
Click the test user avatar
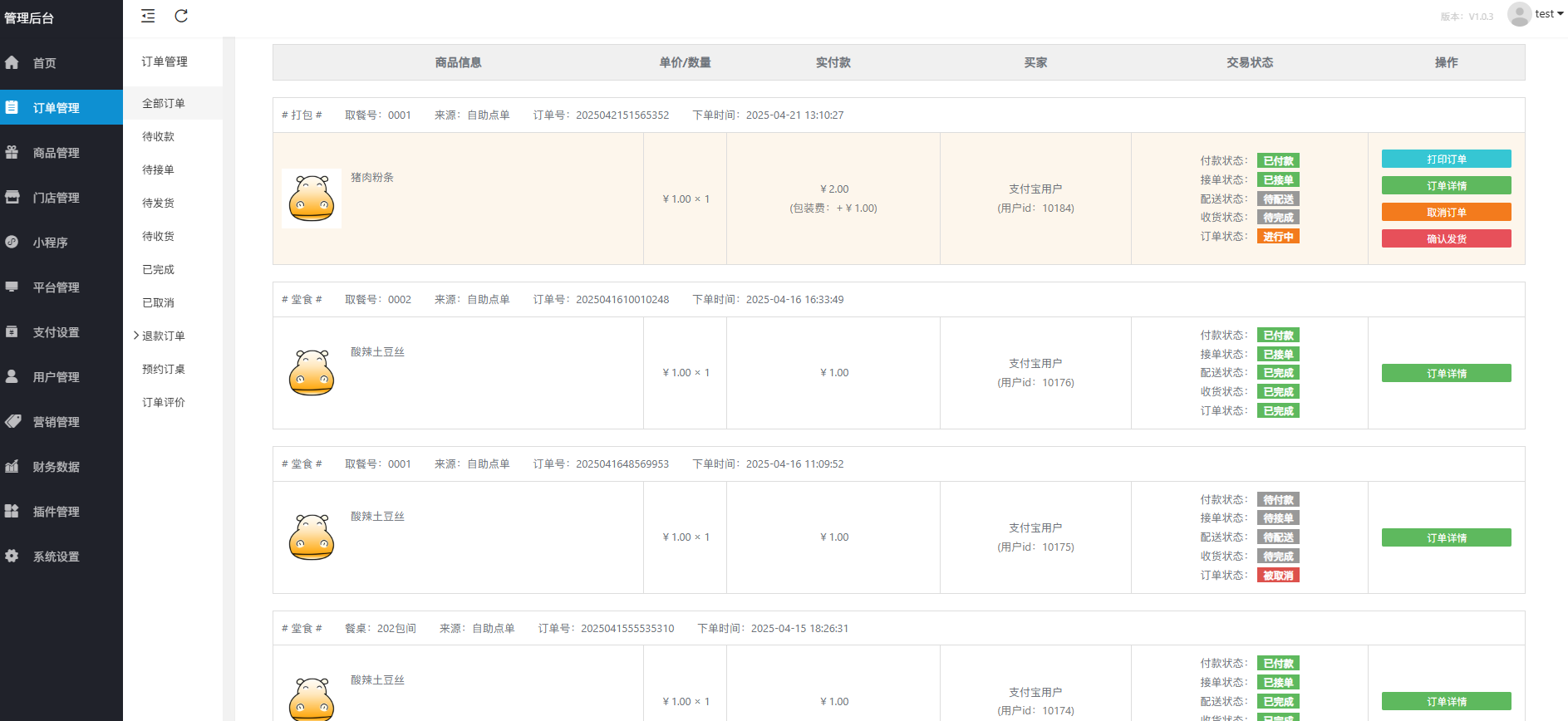tap(1519, 14)
